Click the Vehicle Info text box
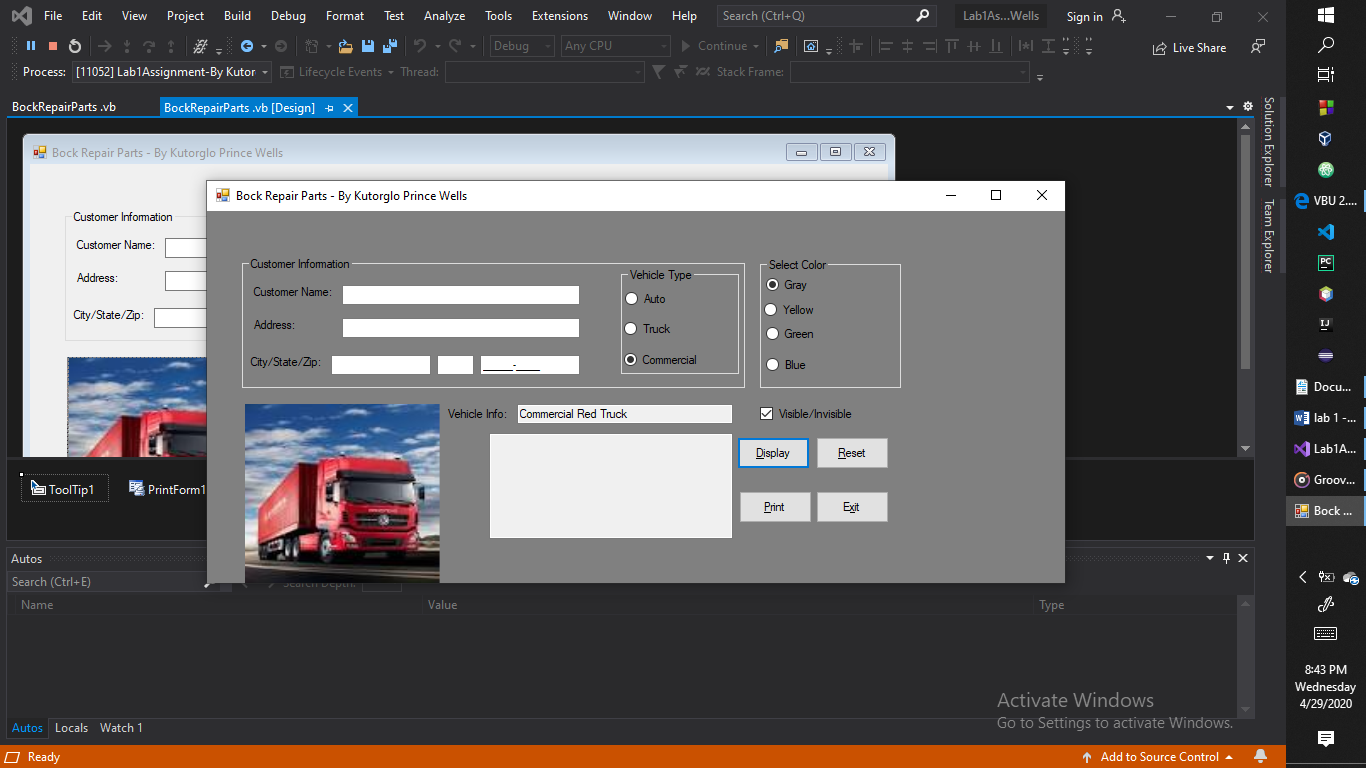 coord(625,414)
